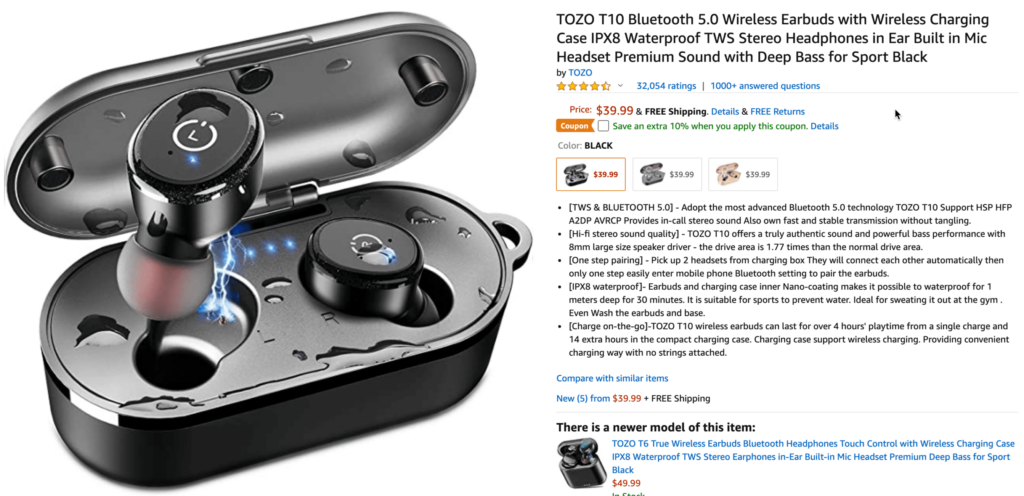The height and width of the screenshot is (496, 1024).
Task: Open the 32,054 ratings link
Action: (666, 85)
